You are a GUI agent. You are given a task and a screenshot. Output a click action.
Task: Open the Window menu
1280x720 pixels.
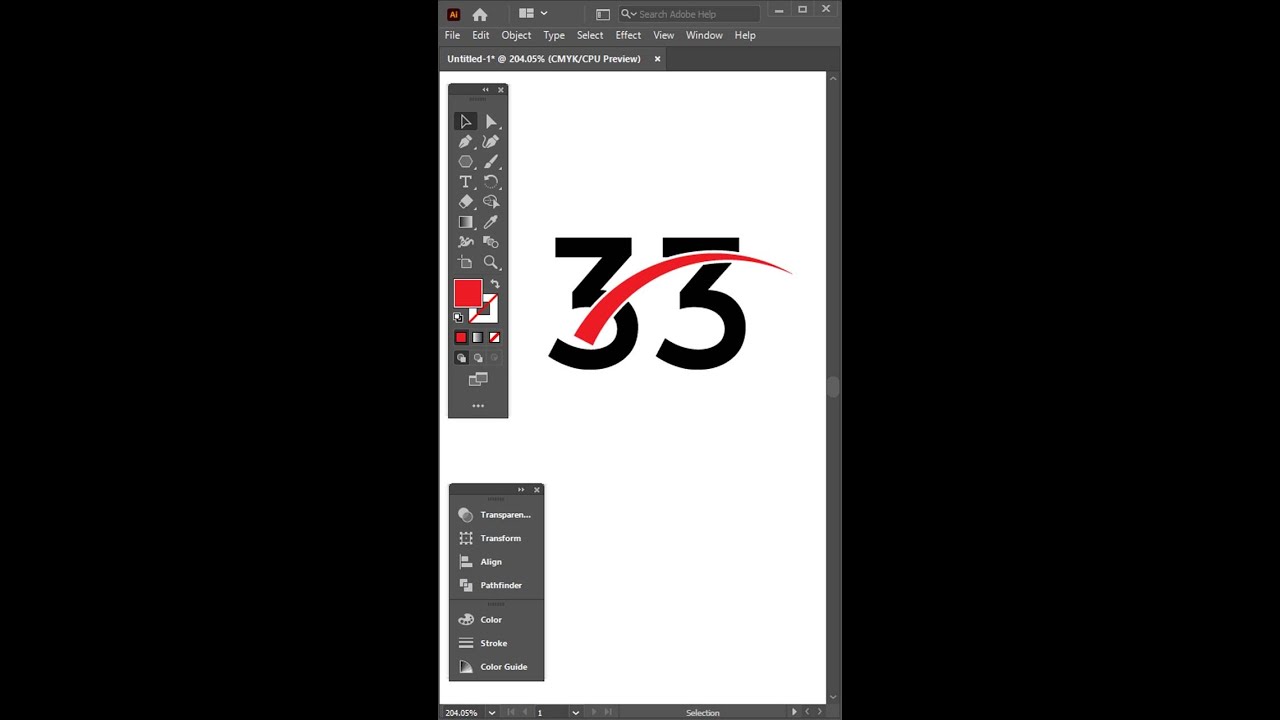tap(704, 35)
